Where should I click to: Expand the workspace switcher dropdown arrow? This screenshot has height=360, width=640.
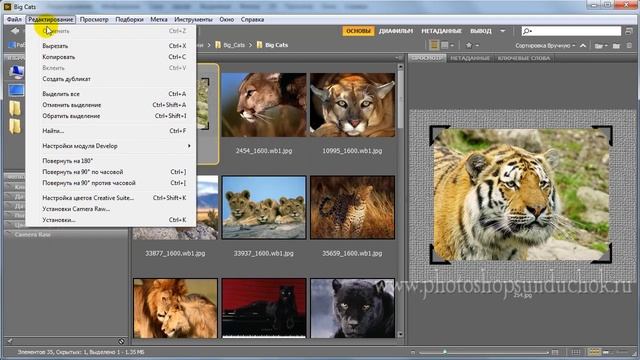pyautogui.click(x=503, y=31)
